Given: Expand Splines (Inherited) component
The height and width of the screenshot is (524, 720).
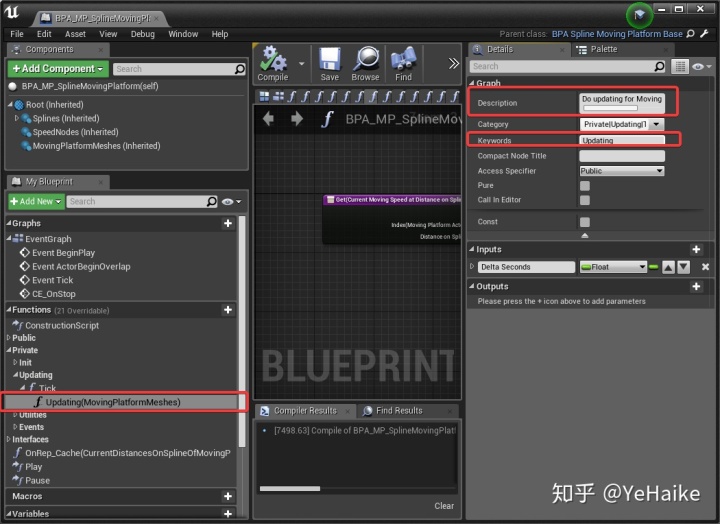Looking at the screenshot, I should pos(17,118).
